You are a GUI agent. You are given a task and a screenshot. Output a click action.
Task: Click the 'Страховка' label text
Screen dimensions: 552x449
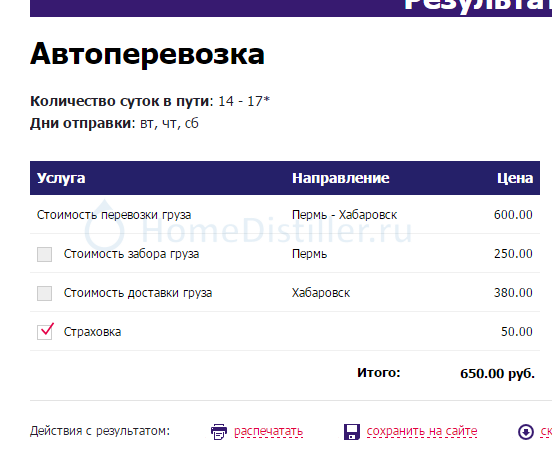coord(92,332)
